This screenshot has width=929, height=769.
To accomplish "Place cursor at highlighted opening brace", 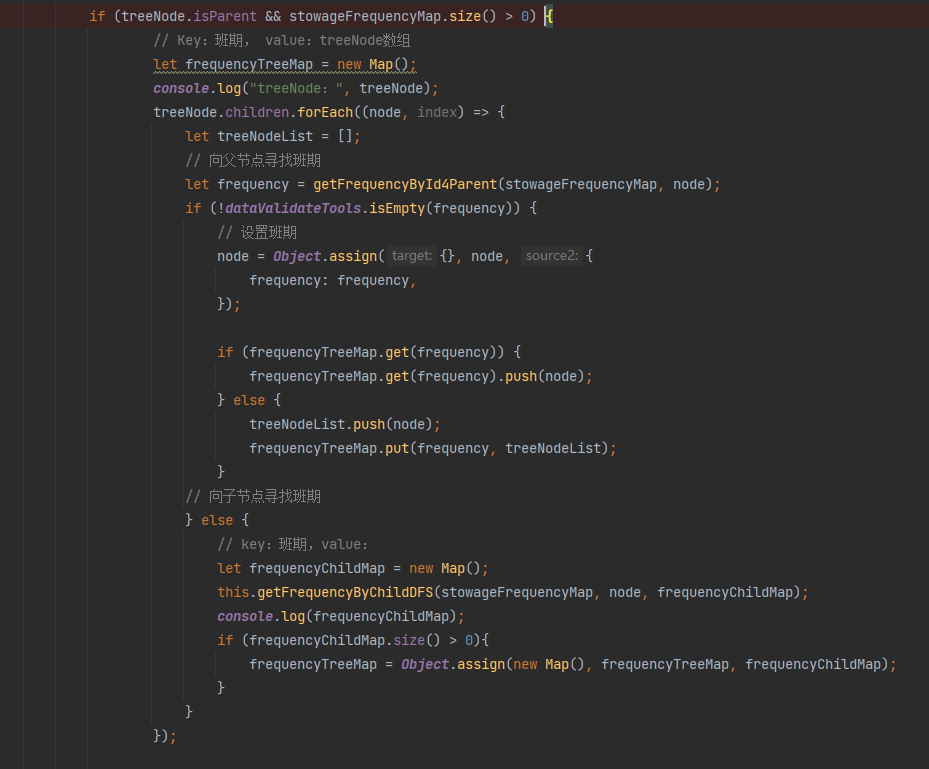I will tap(549, 17).
